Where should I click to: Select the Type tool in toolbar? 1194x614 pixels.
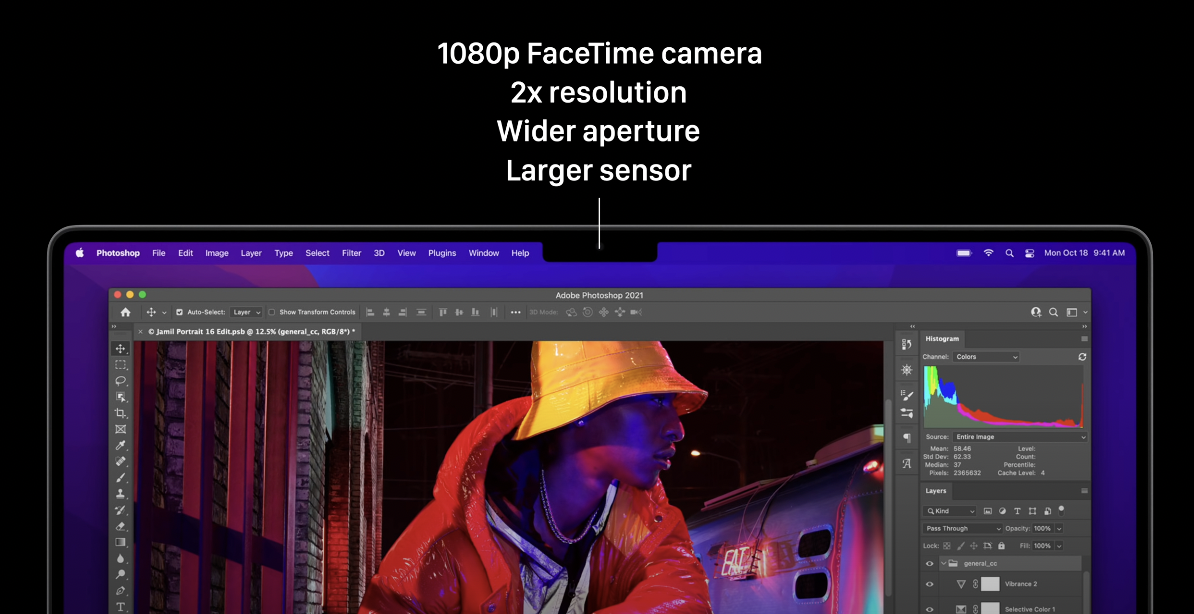click(120, 606)
